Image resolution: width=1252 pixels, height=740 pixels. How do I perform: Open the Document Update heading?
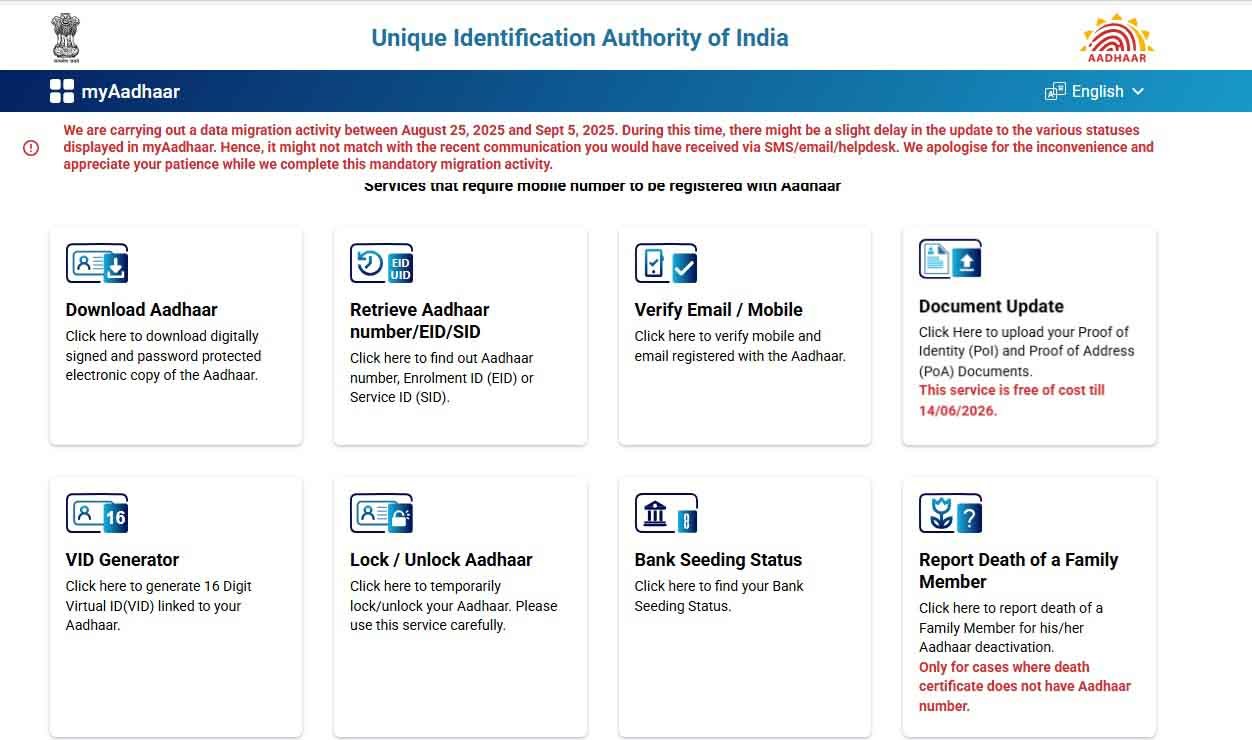coord(991,306)
